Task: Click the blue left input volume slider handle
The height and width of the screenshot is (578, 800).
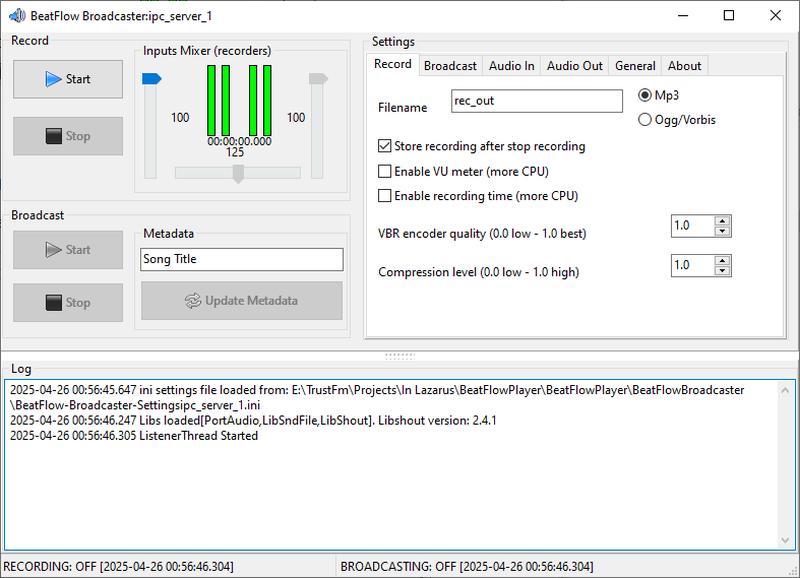Action: point(152,79)
